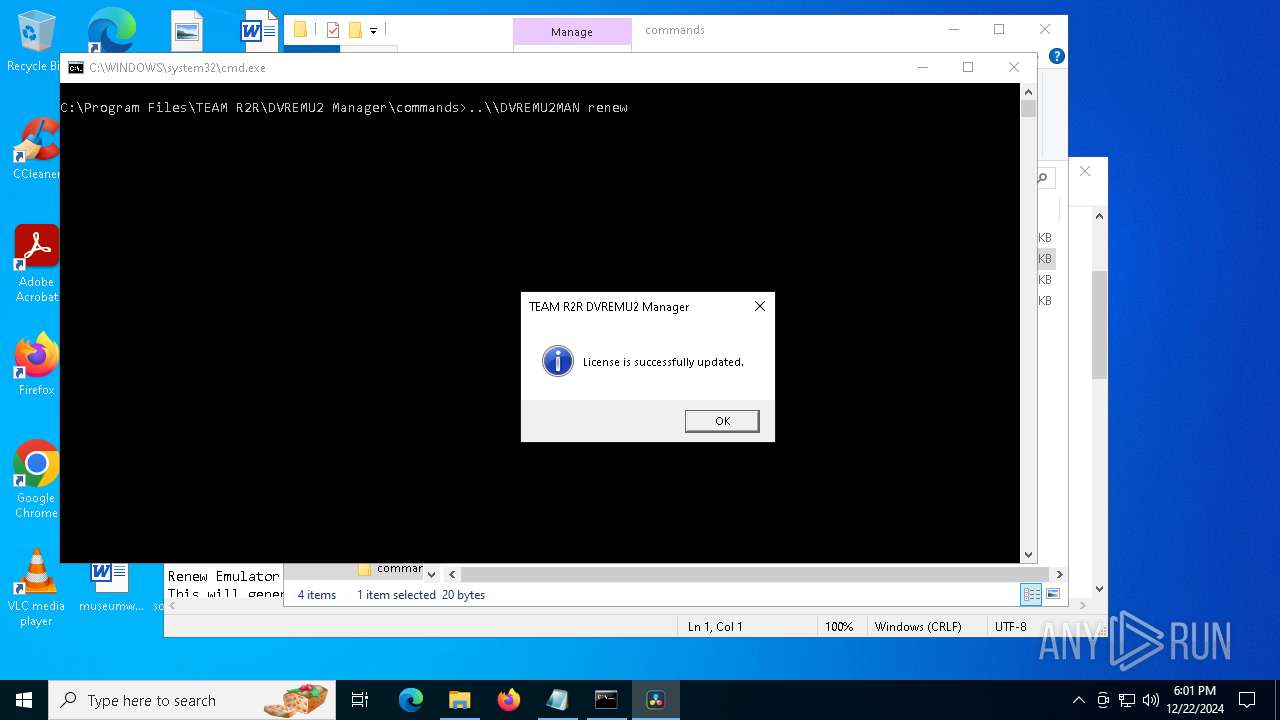Open Task View from taskbar
This screenshot has width=1280, height=720.
point(360,700)
